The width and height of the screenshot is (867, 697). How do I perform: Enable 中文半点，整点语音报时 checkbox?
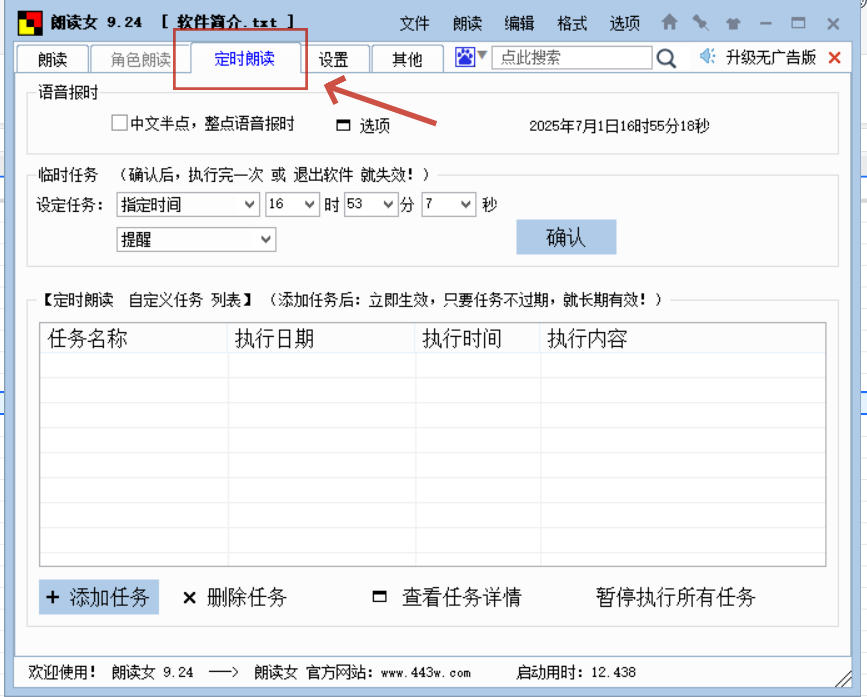(x=117, y=123)
